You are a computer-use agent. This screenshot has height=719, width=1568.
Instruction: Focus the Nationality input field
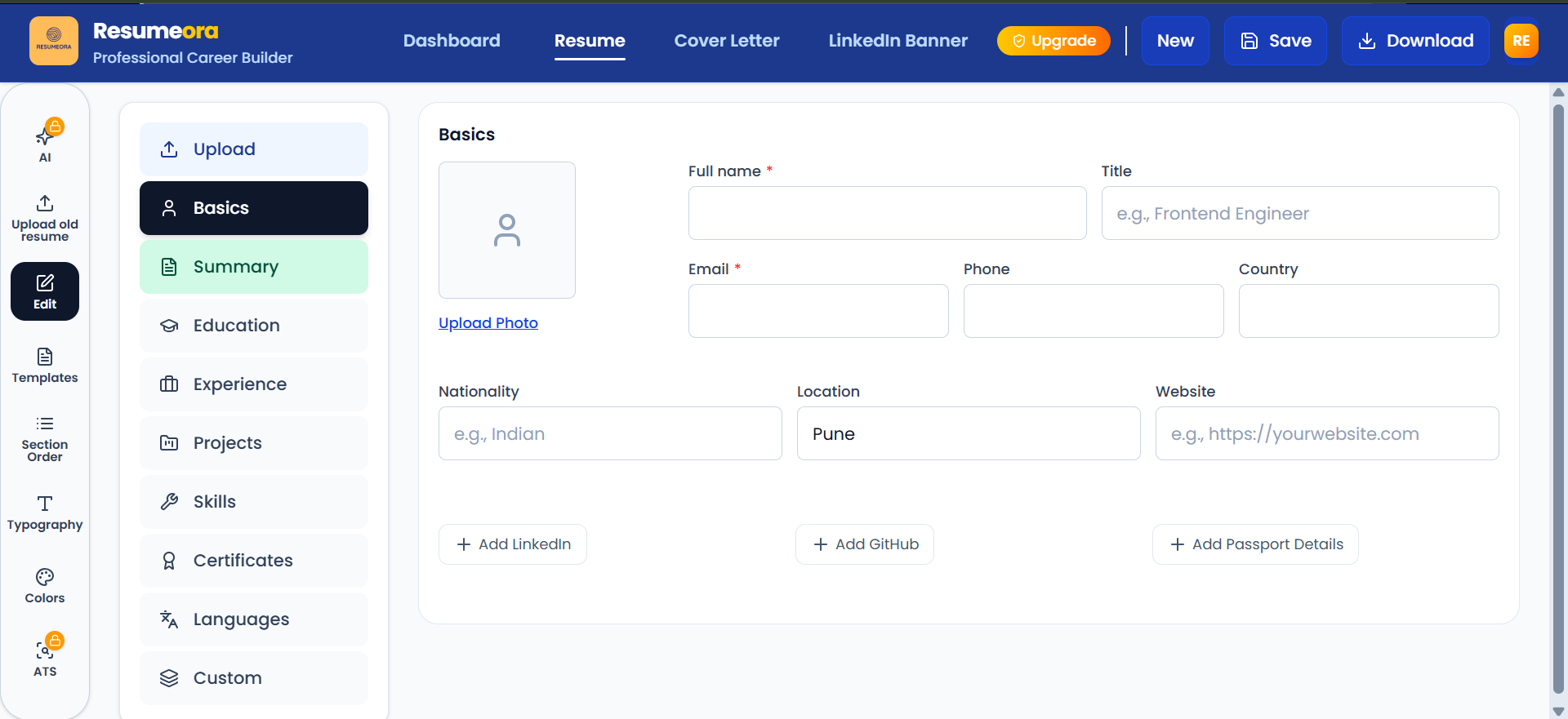(610, 433)
